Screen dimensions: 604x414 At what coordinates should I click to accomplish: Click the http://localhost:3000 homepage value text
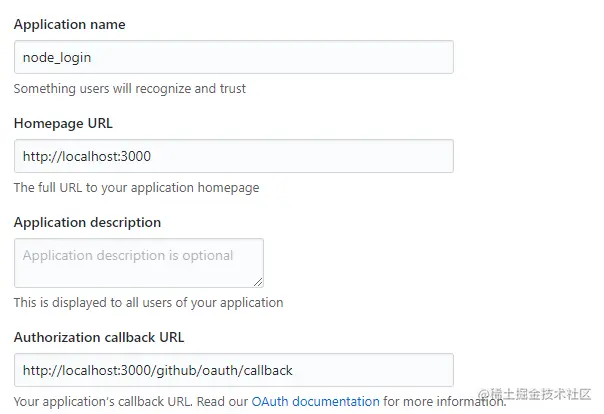point(87,156)
